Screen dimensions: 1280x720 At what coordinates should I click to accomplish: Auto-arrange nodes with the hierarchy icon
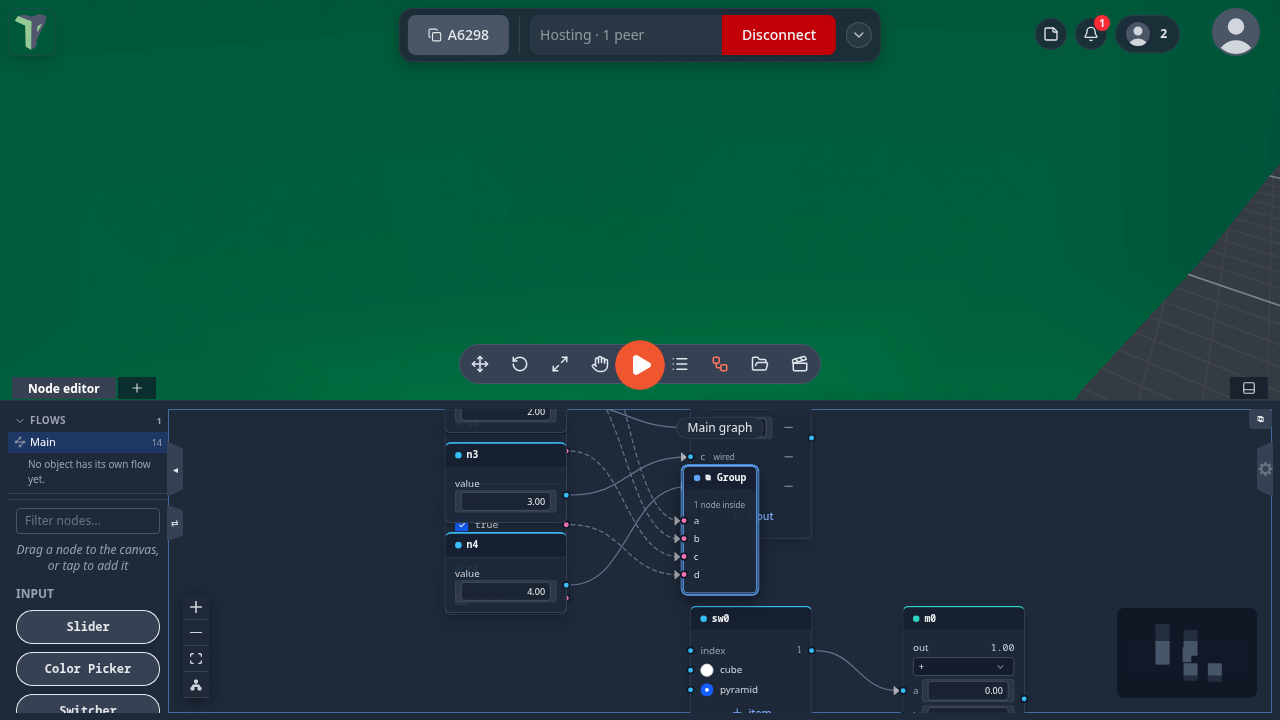tap(196, 685)
